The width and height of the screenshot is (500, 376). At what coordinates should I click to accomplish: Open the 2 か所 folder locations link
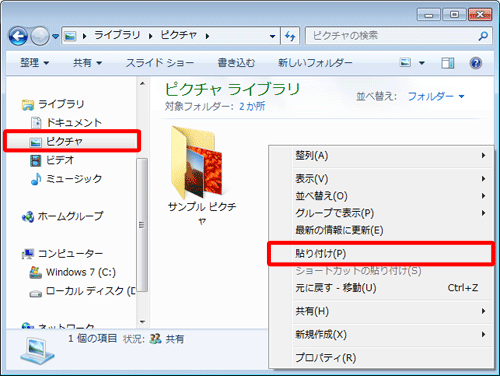252,106
